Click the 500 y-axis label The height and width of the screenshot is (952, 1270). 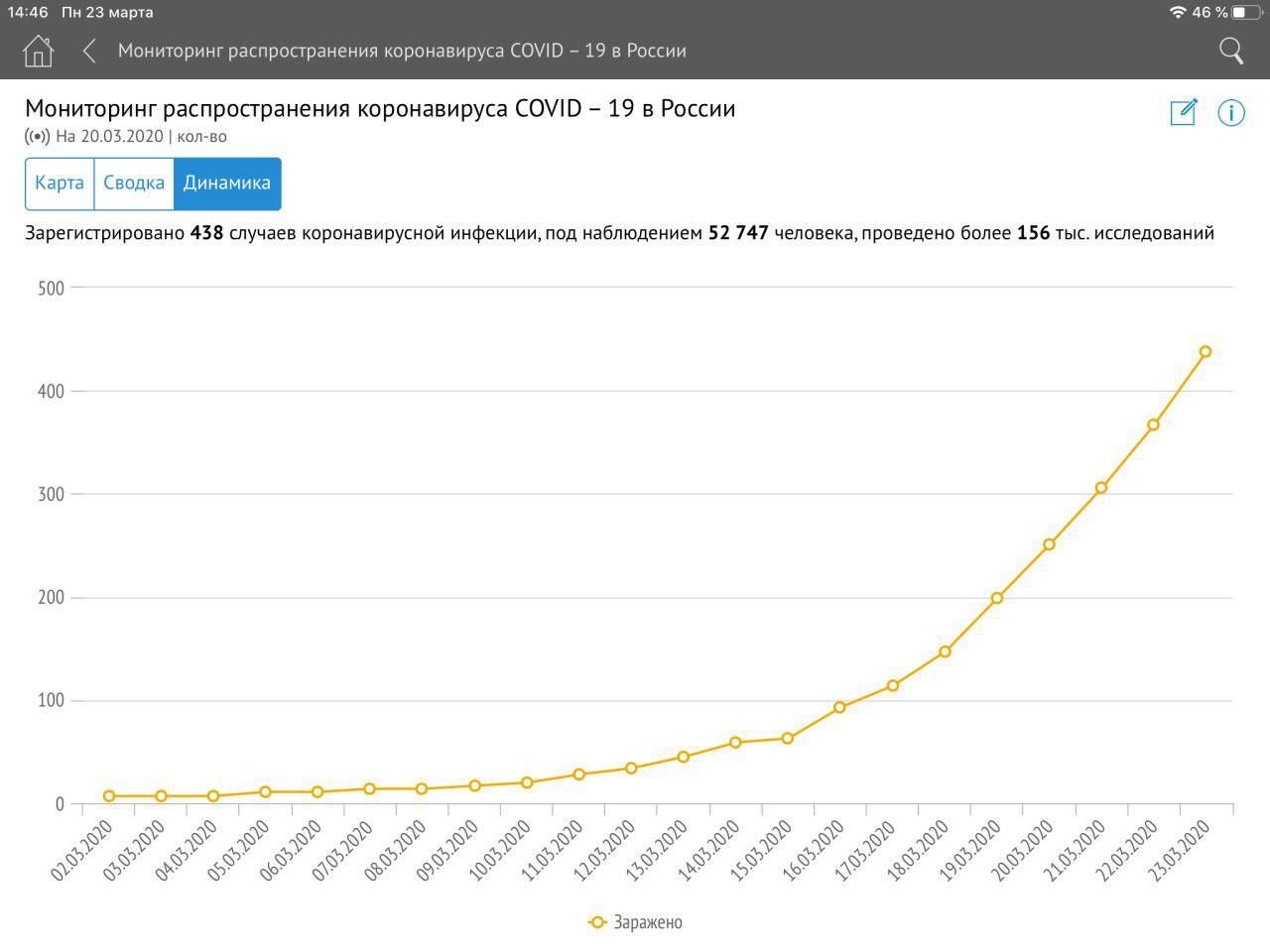click(51, 289)
